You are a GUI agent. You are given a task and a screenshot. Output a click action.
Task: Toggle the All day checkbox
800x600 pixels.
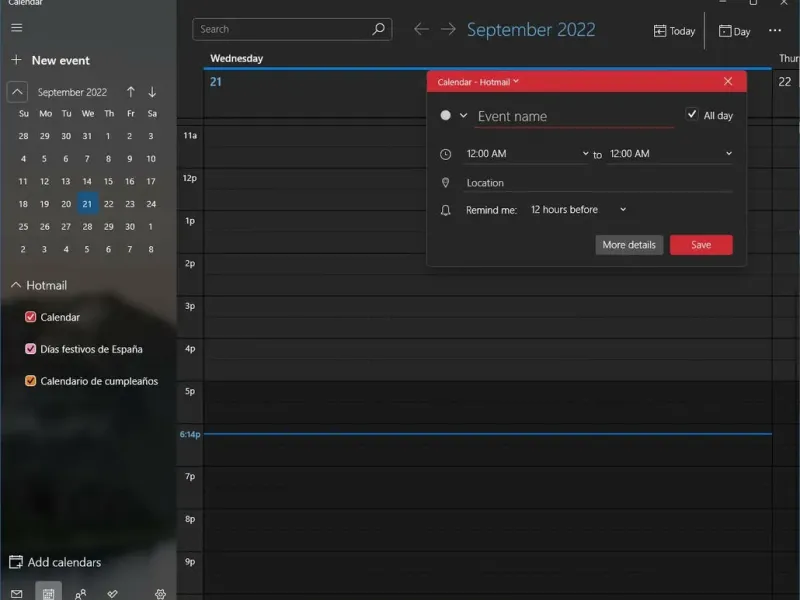point(692,114)
